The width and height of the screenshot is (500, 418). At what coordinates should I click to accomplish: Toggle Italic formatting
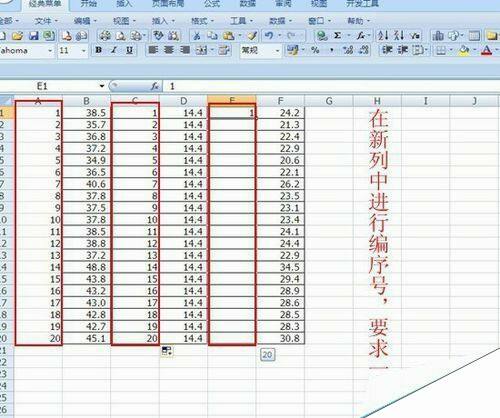[114, 50]
